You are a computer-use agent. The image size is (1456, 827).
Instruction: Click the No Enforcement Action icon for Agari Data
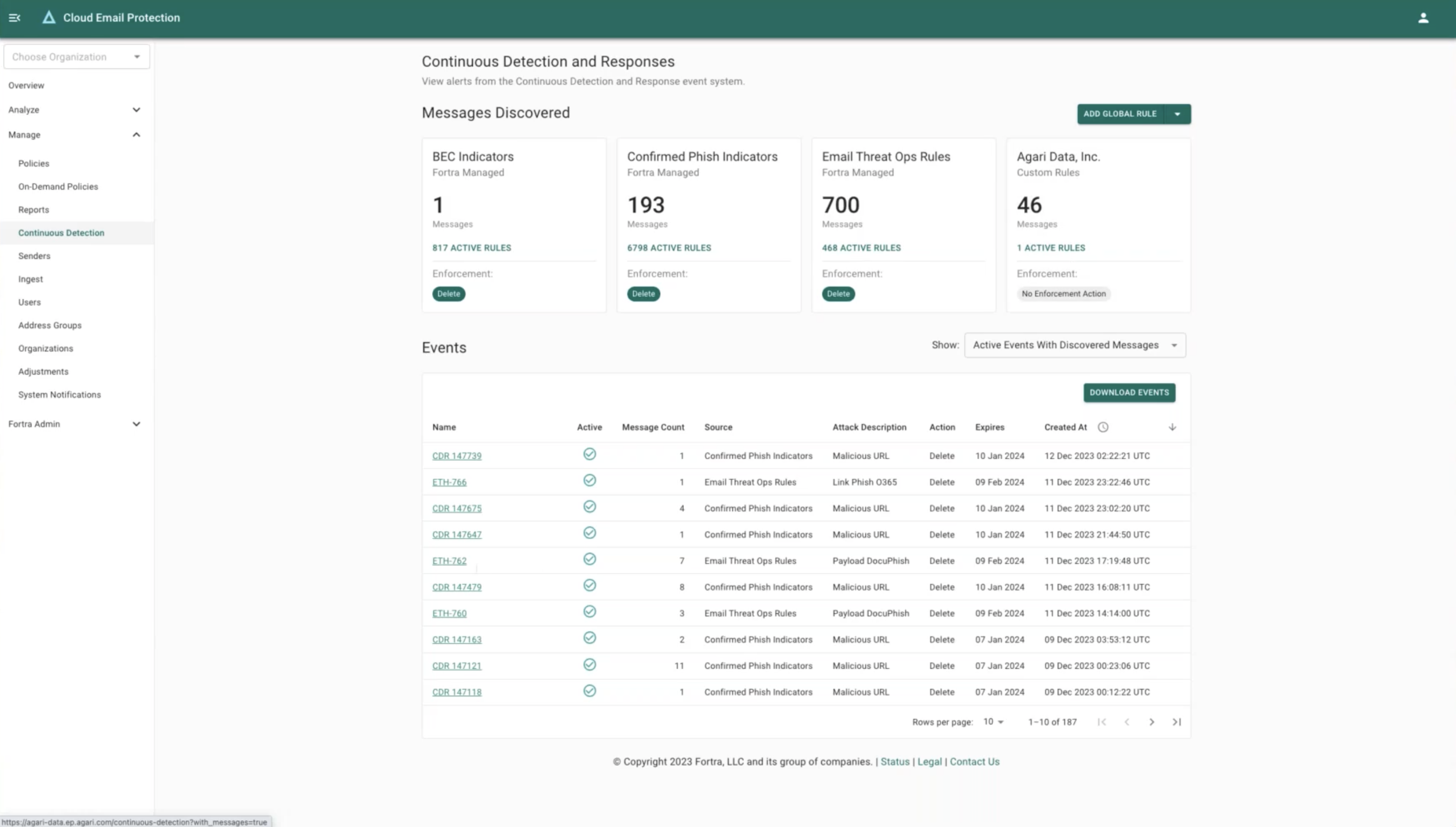click(1063, 293)
